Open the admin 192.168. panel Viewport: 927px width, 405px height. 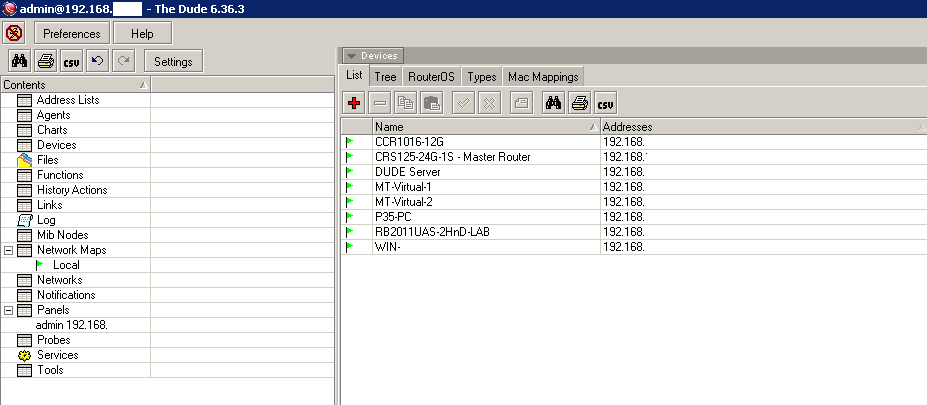click(72, 325)
